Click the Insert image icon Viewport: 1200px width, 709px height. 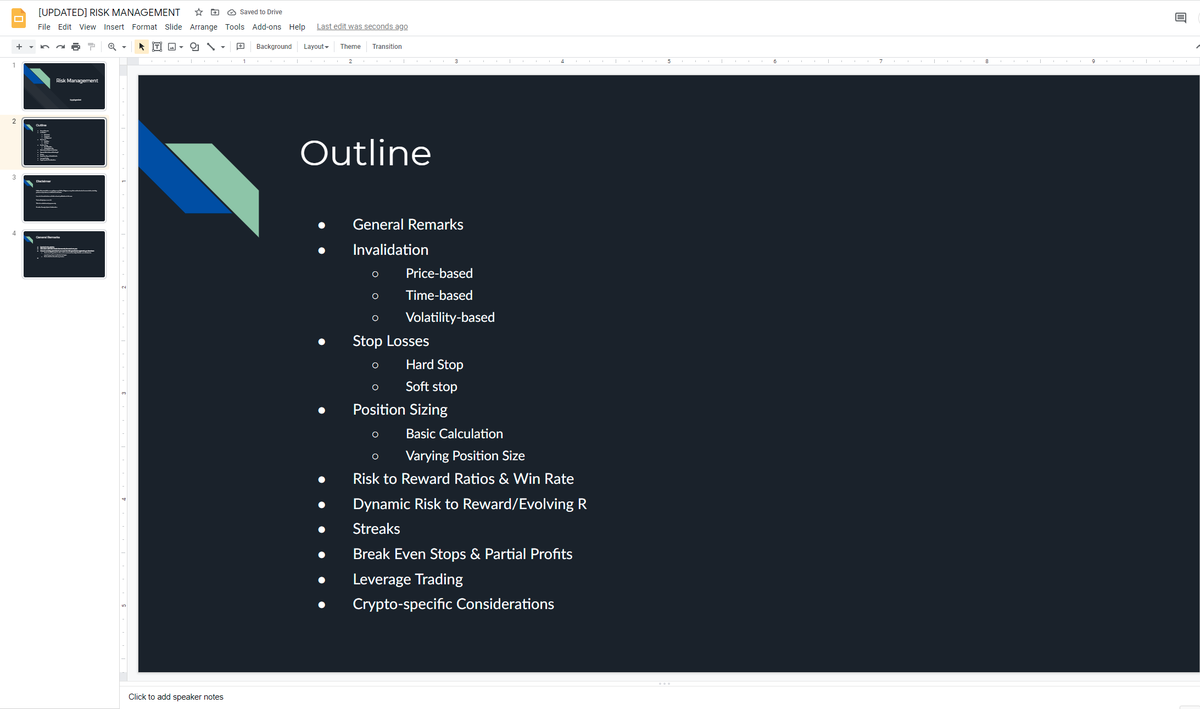(172, 46)
